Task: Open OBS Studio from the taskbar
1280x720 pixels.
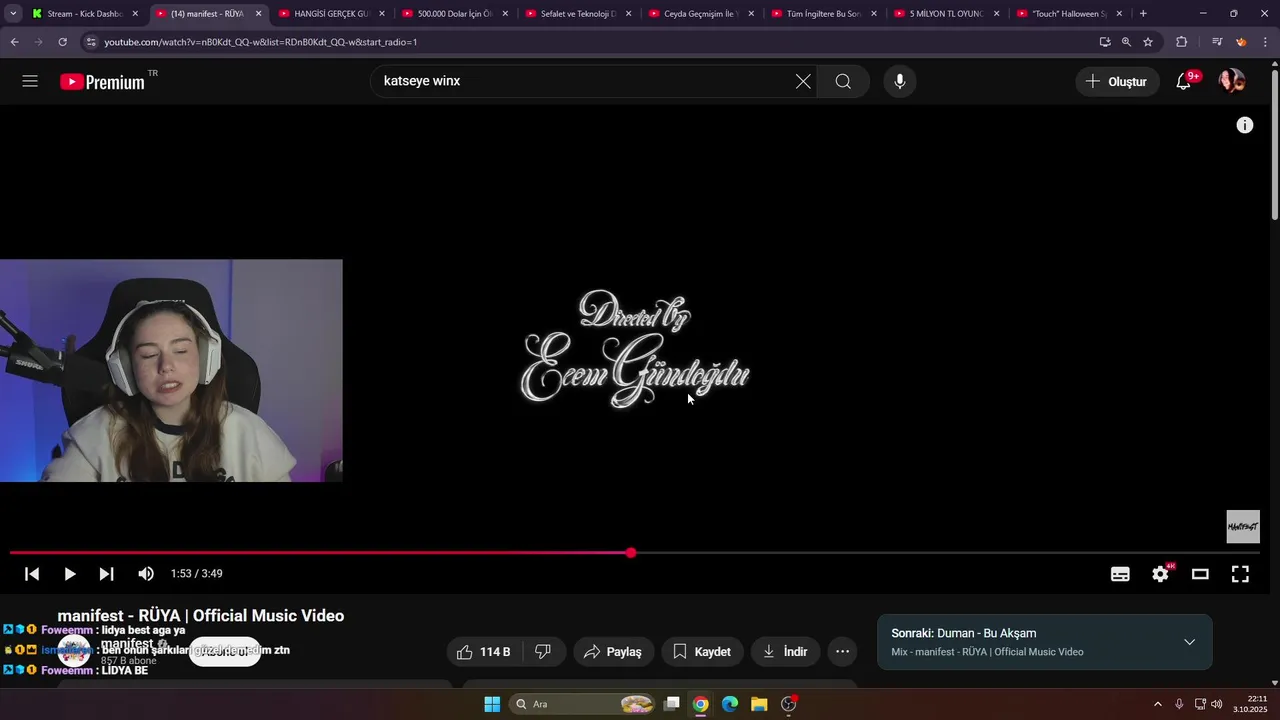Action: click(789, 704)
